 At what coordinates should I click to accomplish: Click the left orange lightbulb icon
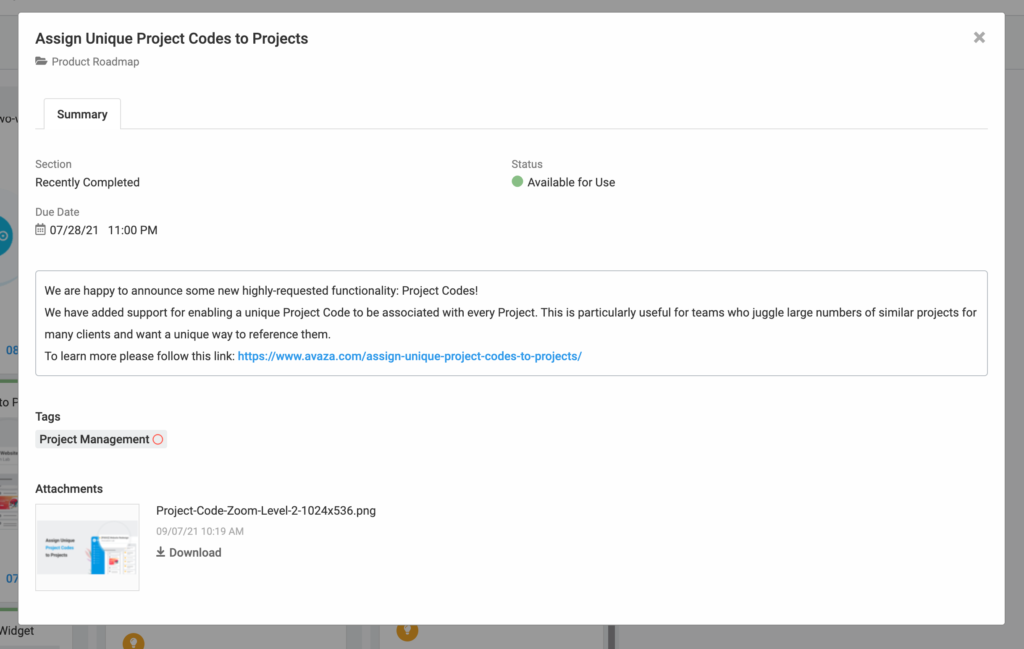point(133,639)
